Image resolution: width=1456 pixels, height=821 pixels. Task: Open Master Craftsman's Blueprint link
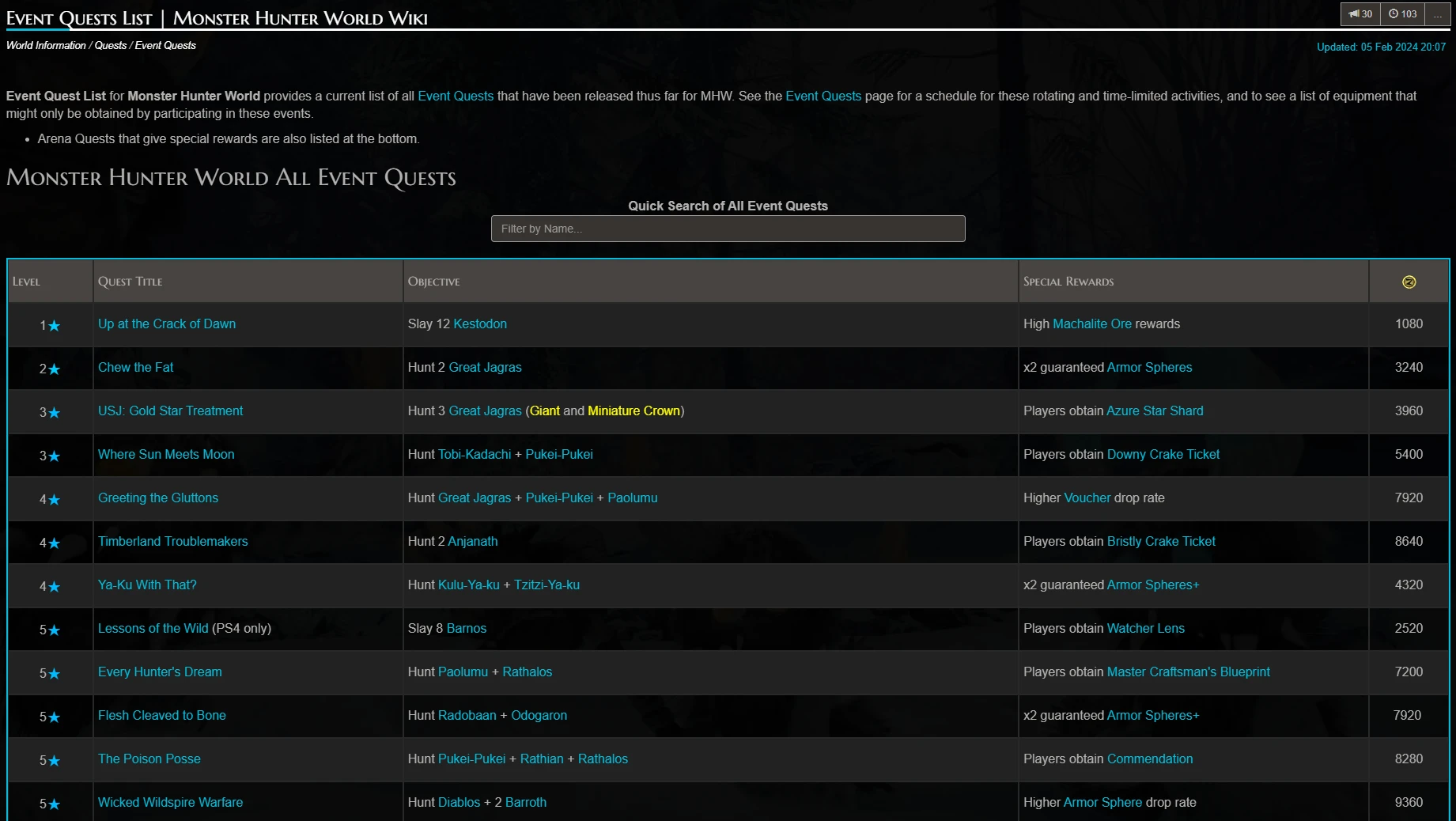coord(1189,672)
